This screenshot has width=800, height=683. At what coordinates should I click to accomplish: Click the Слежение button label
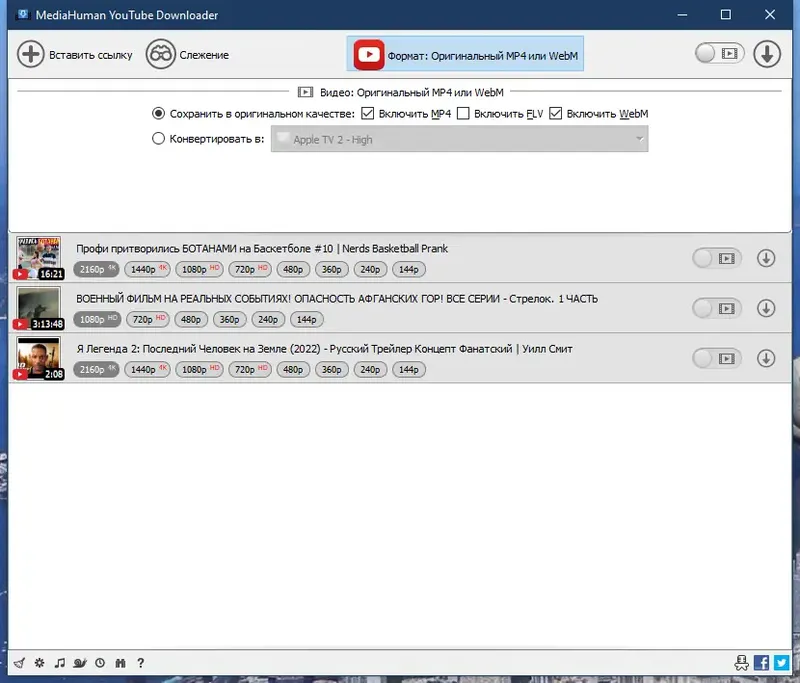pos(204,55)
